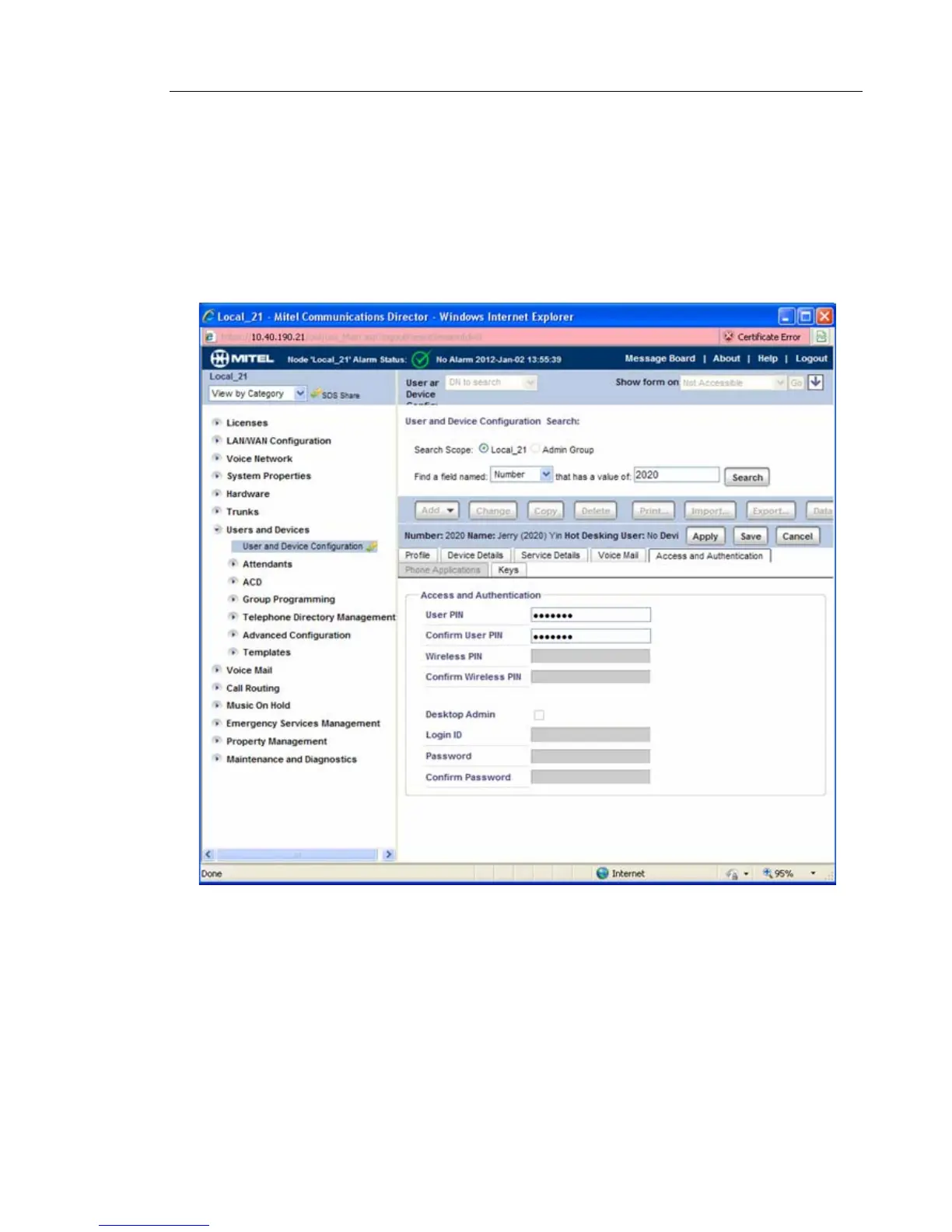Click the zoom 95% magnifier icon
This screenshot has width=952, height=1232.
point(768,873)
